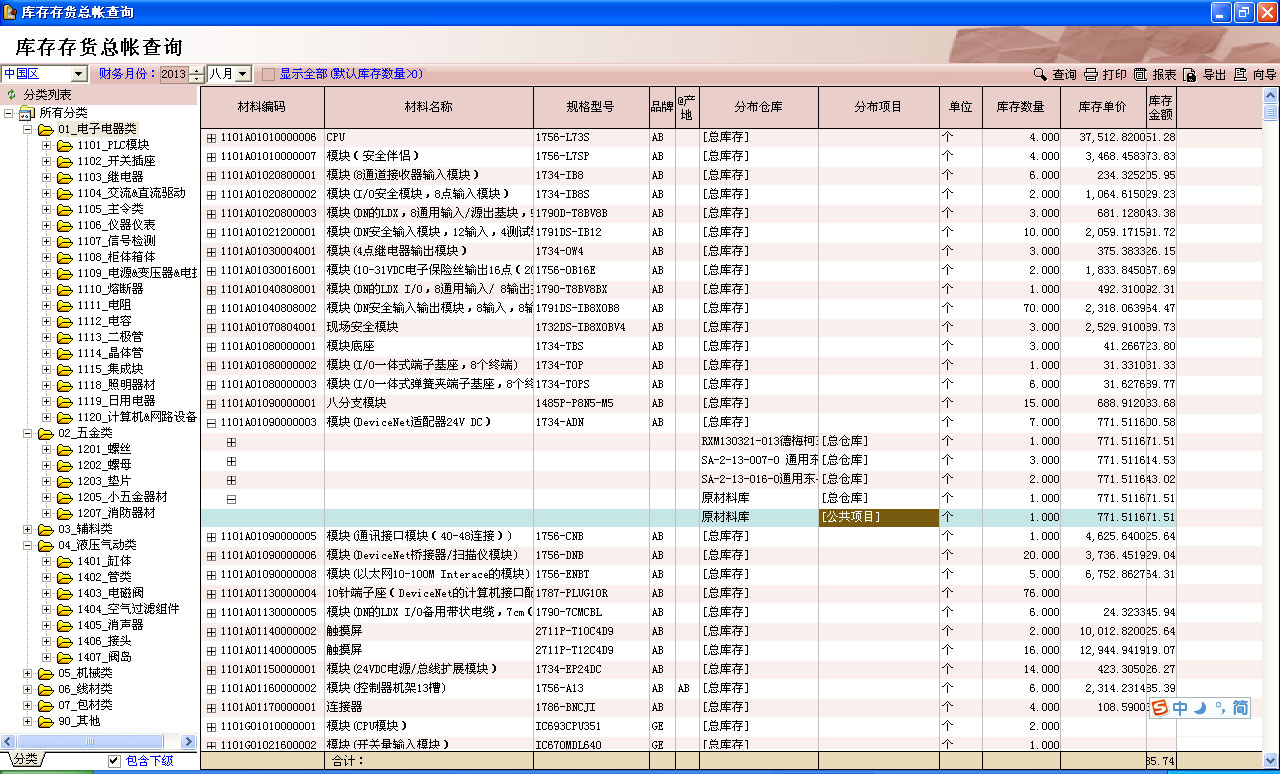Click cell IC693CPU351 model
Image resolution: width=1280 pixels, height=774 pixels.
(590, 726)
